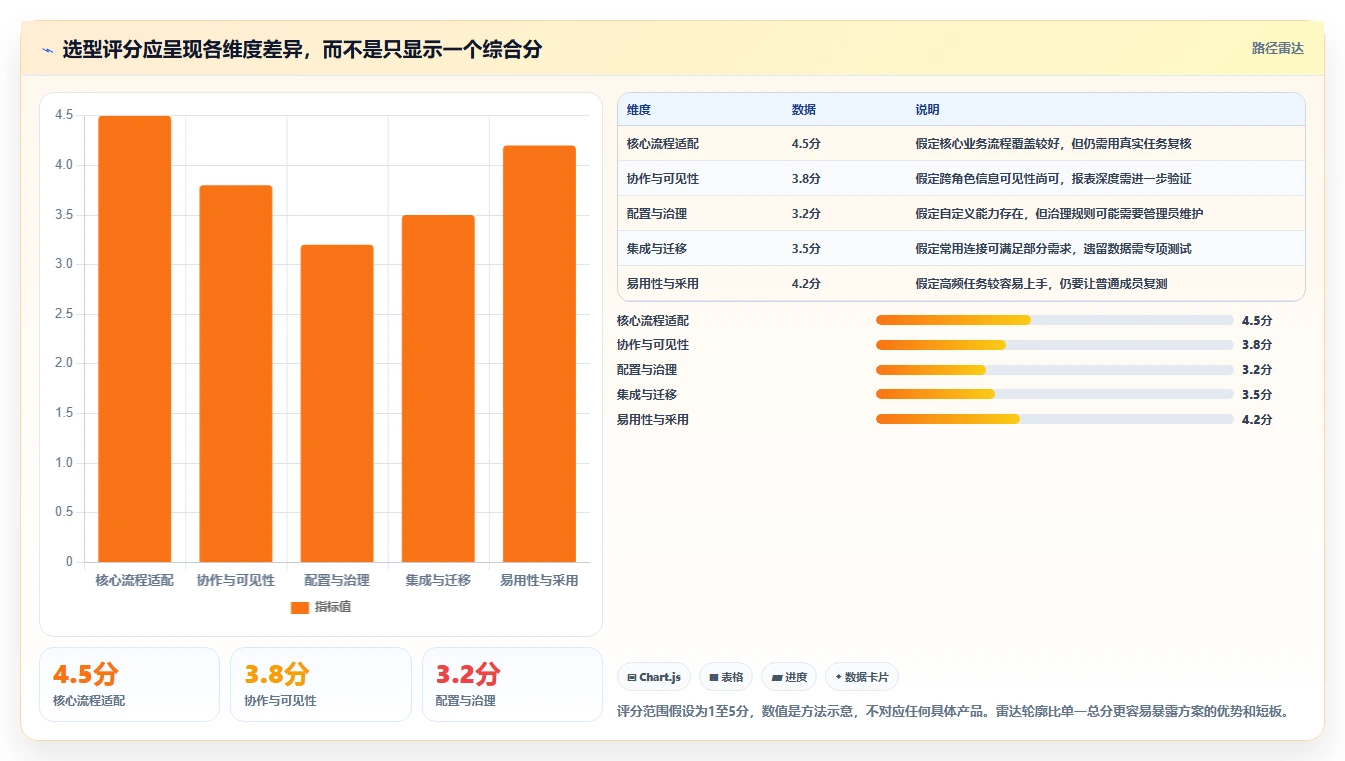Click the 2.5 y-axis tick label
This screenshot has width=1345, height=761.
click(x=64, y=314)
